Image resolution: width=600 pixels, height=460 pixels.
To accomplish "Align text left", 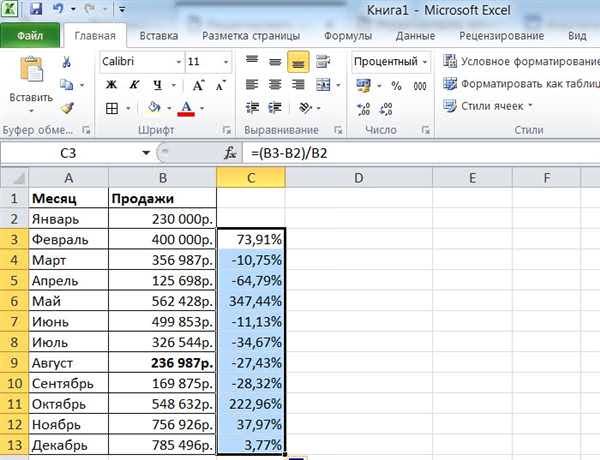I will [x=252, y=85].
